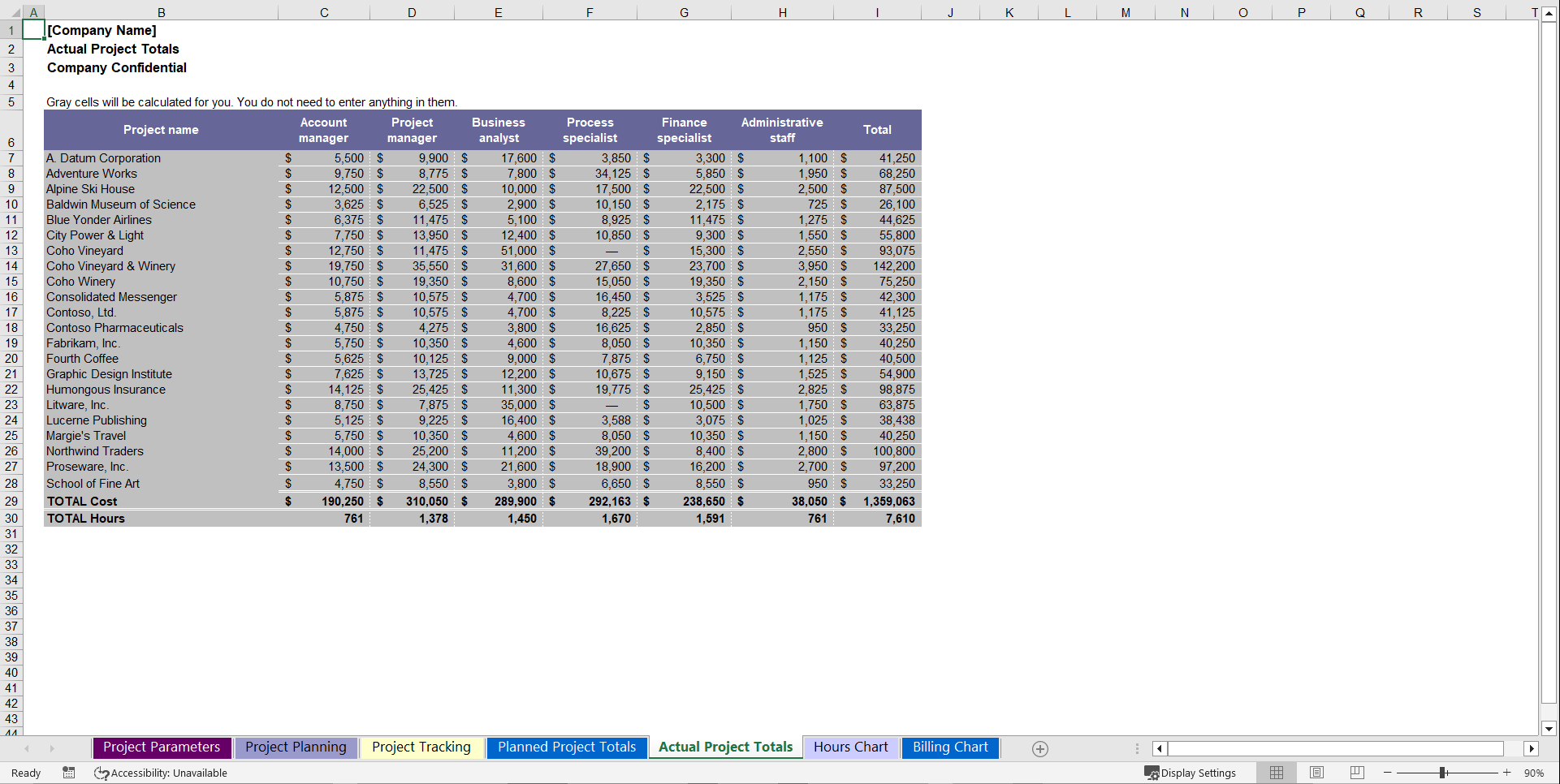Image resolution: width=1560 pixels, height=784 pixels.
Task: Select the Graphic Design Institute cell
Action: click(161, 374)
